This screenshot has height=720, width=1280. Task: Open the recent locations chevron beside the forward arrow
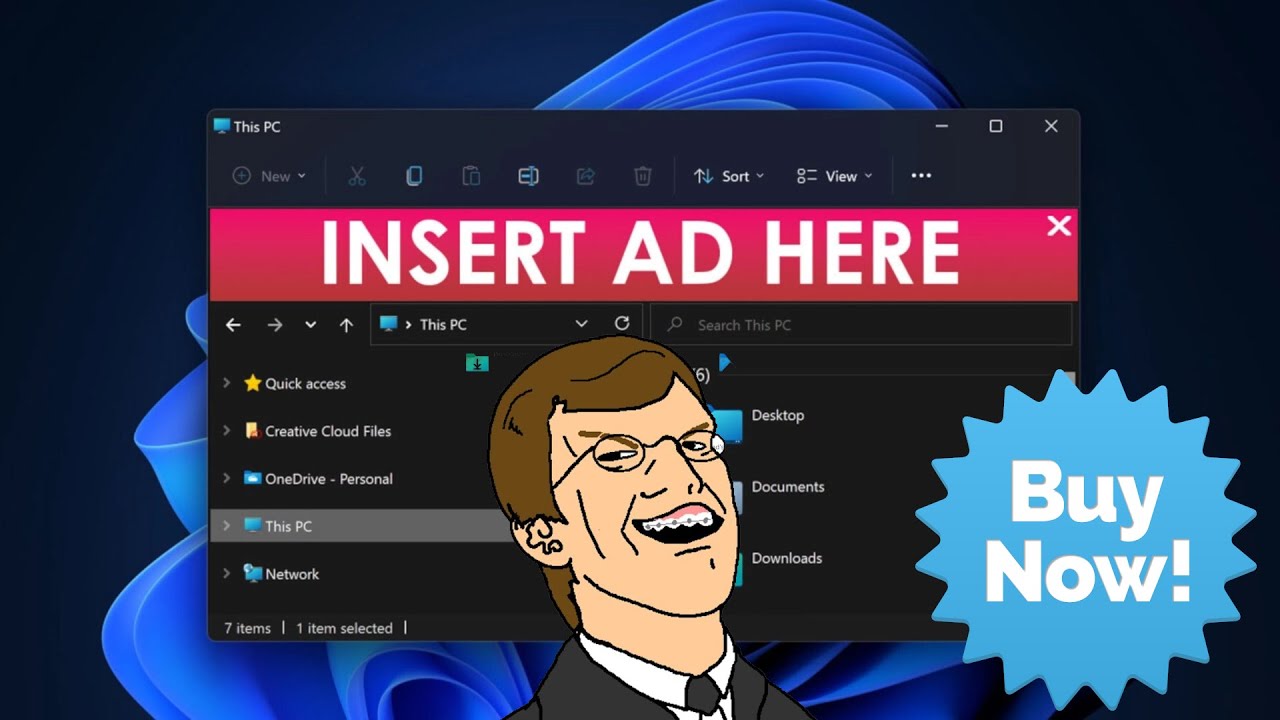click(x=309, y=324)
